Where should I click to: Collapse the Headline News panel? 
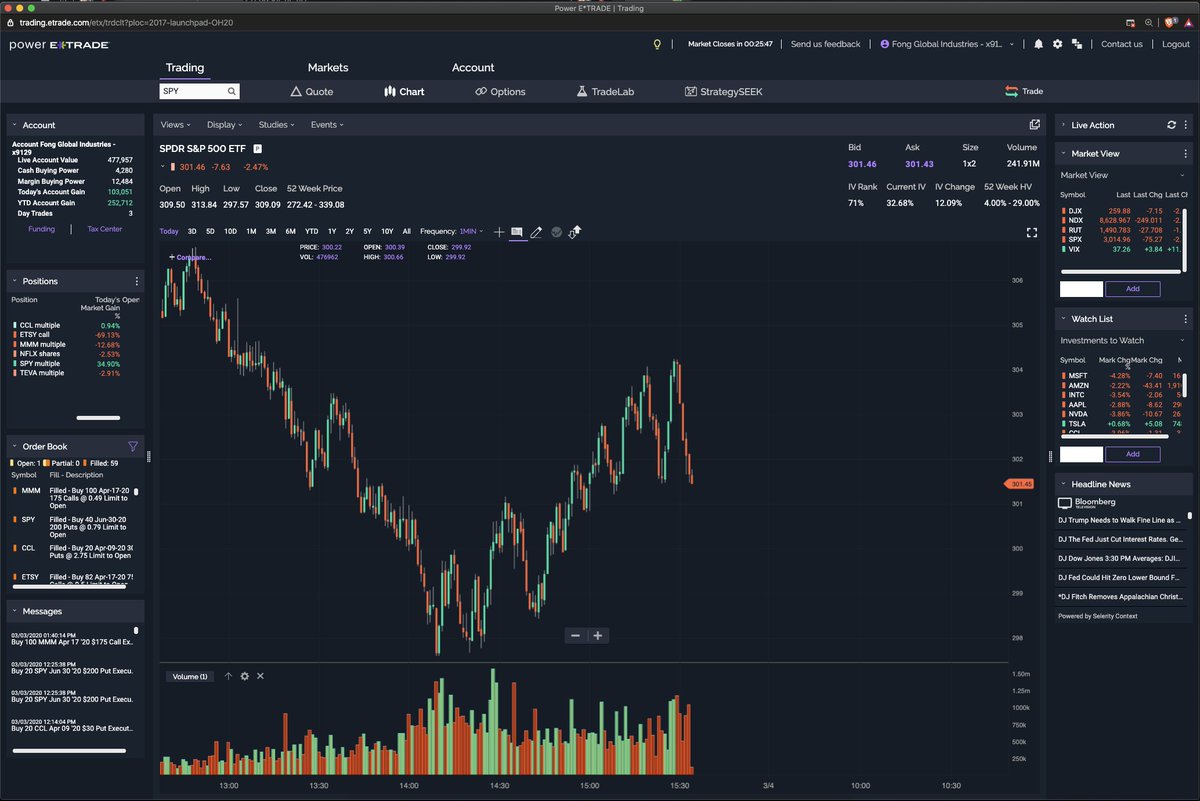1063,484
